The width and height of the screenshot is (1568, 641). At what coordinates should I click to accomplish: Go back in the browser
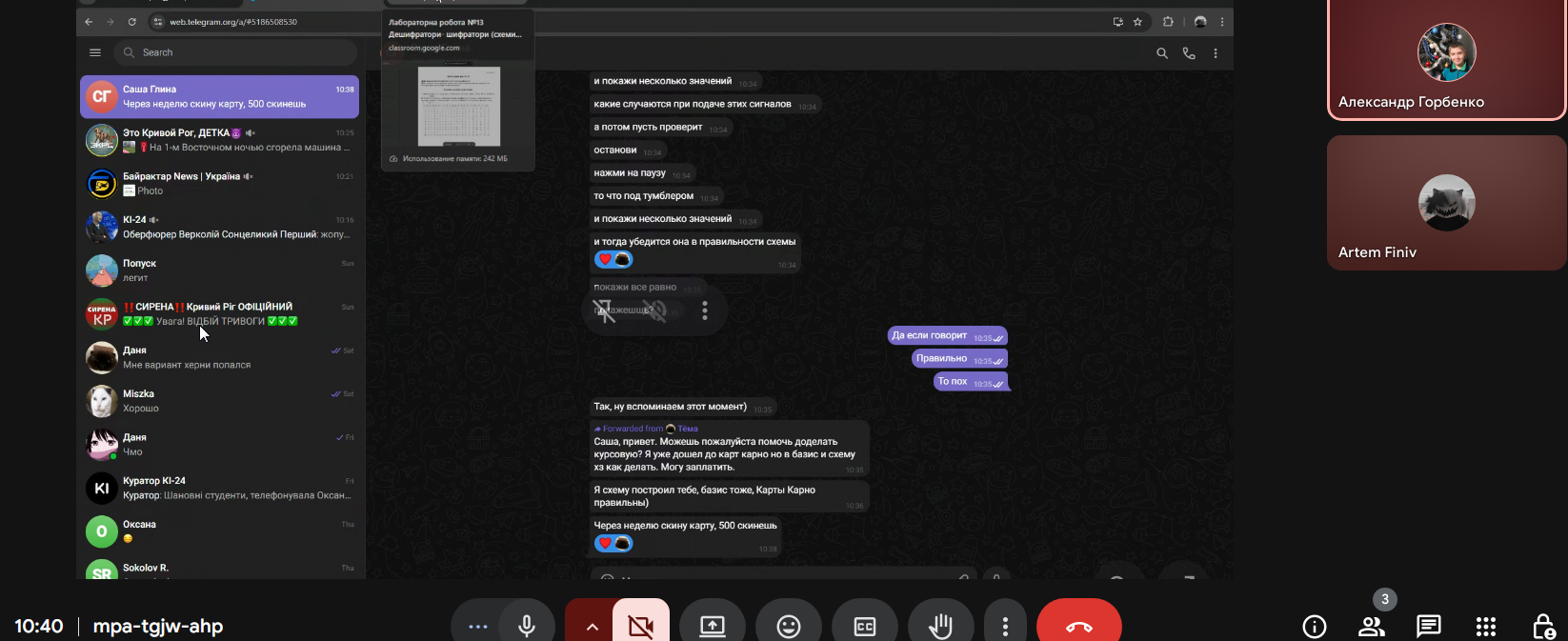click(x=89, y=22)
